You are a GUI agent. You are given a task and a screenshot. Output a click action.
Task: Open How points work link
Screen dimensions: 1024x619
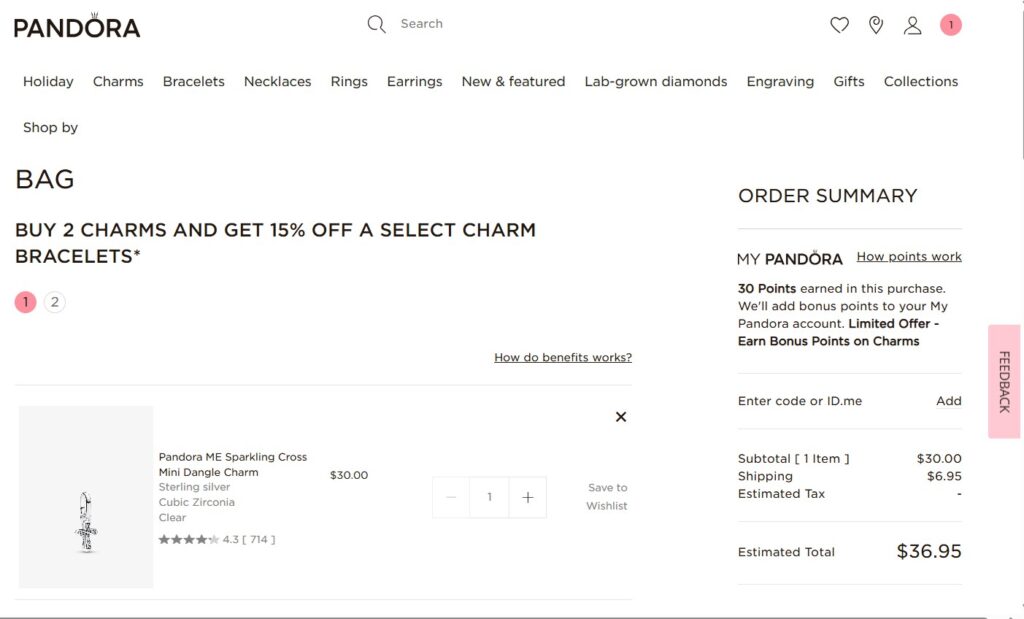[908, 257]
